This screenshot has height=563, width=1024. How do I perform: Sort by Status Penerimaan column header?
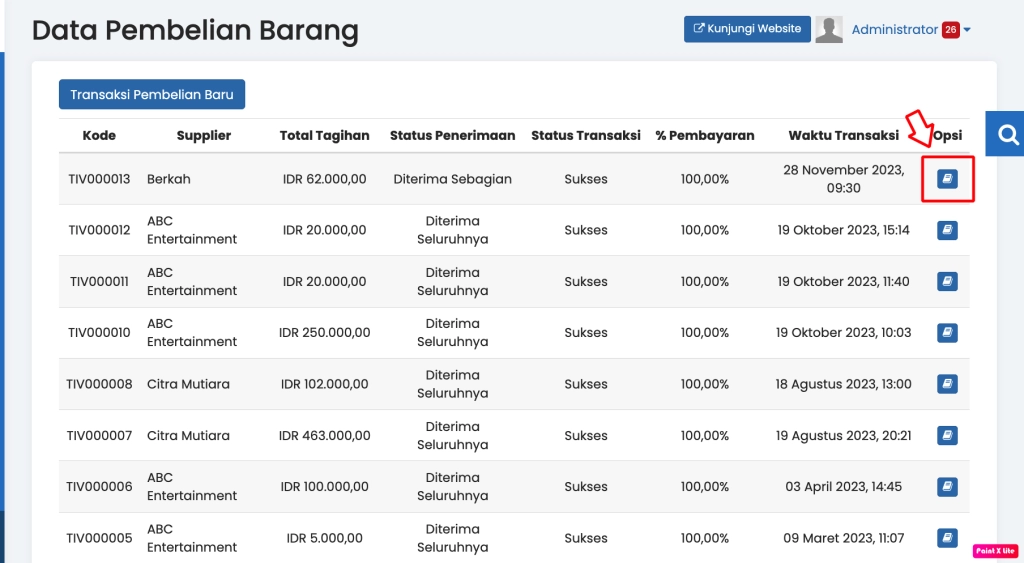[452, 136]
